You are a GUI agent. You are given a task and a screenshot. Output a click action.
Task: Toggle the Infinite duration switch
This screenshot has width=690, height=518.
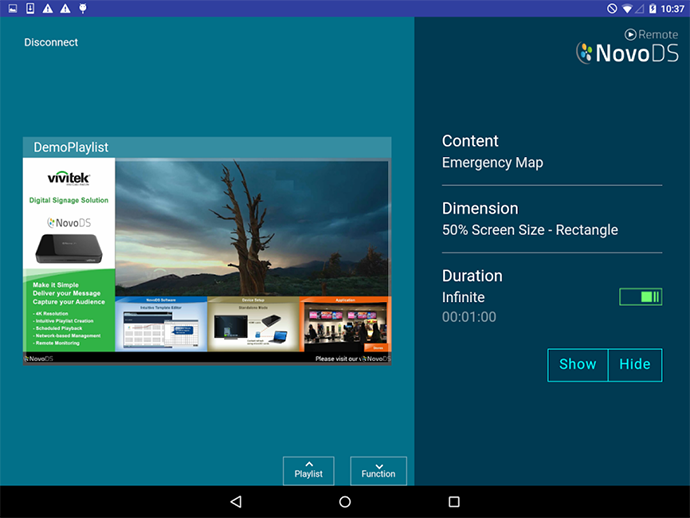coord(640,297)
